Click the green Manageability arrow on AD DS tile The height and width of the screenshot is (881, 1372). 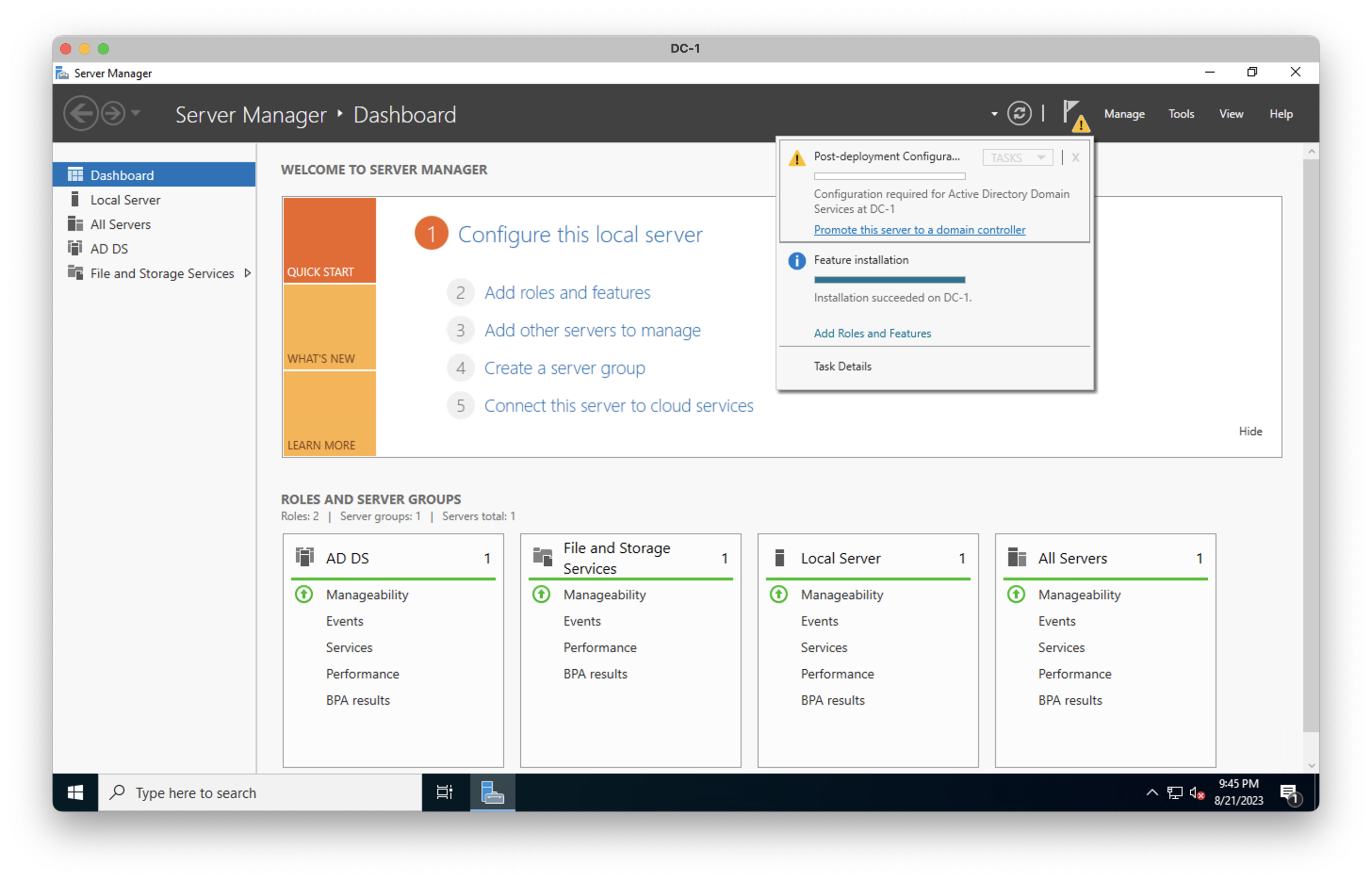[x=304, y=595]
